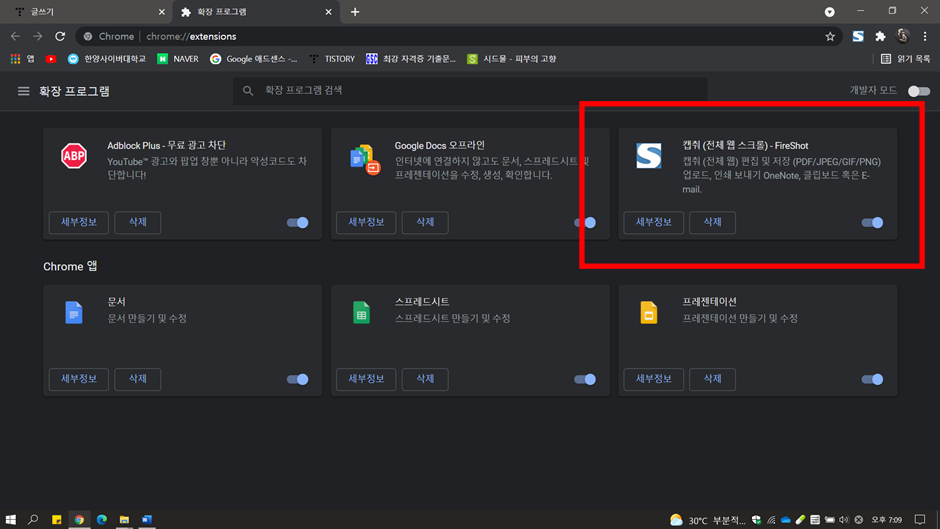This screenshot has width=940, height=529.
Task: Turn off the 프레젠테이션 app toggle
Action: [x=872, y=379]
